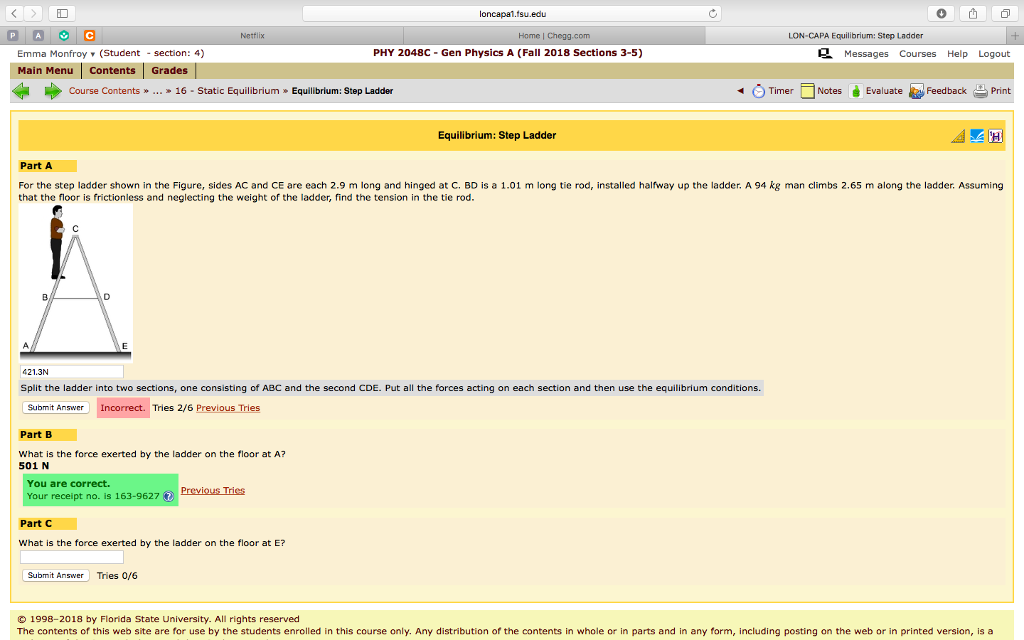Click 'Tries 0/6' text in Part C

tap(117, 575)
